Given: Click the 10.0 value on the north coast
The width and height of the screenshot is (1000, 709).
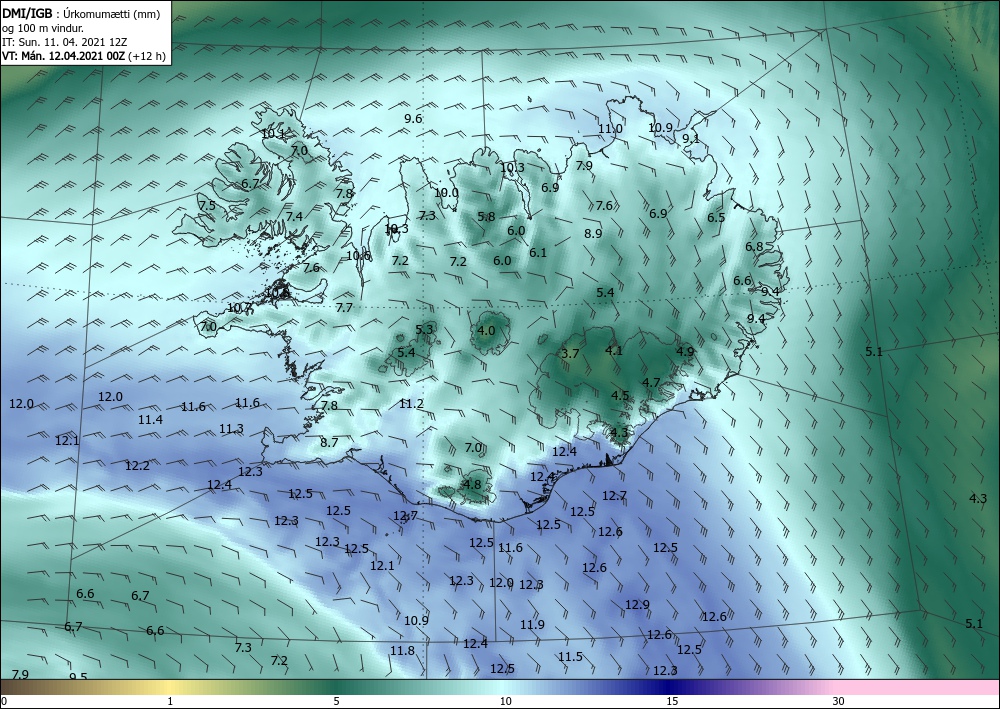Looking at the screenshot, I should [446, 193].
